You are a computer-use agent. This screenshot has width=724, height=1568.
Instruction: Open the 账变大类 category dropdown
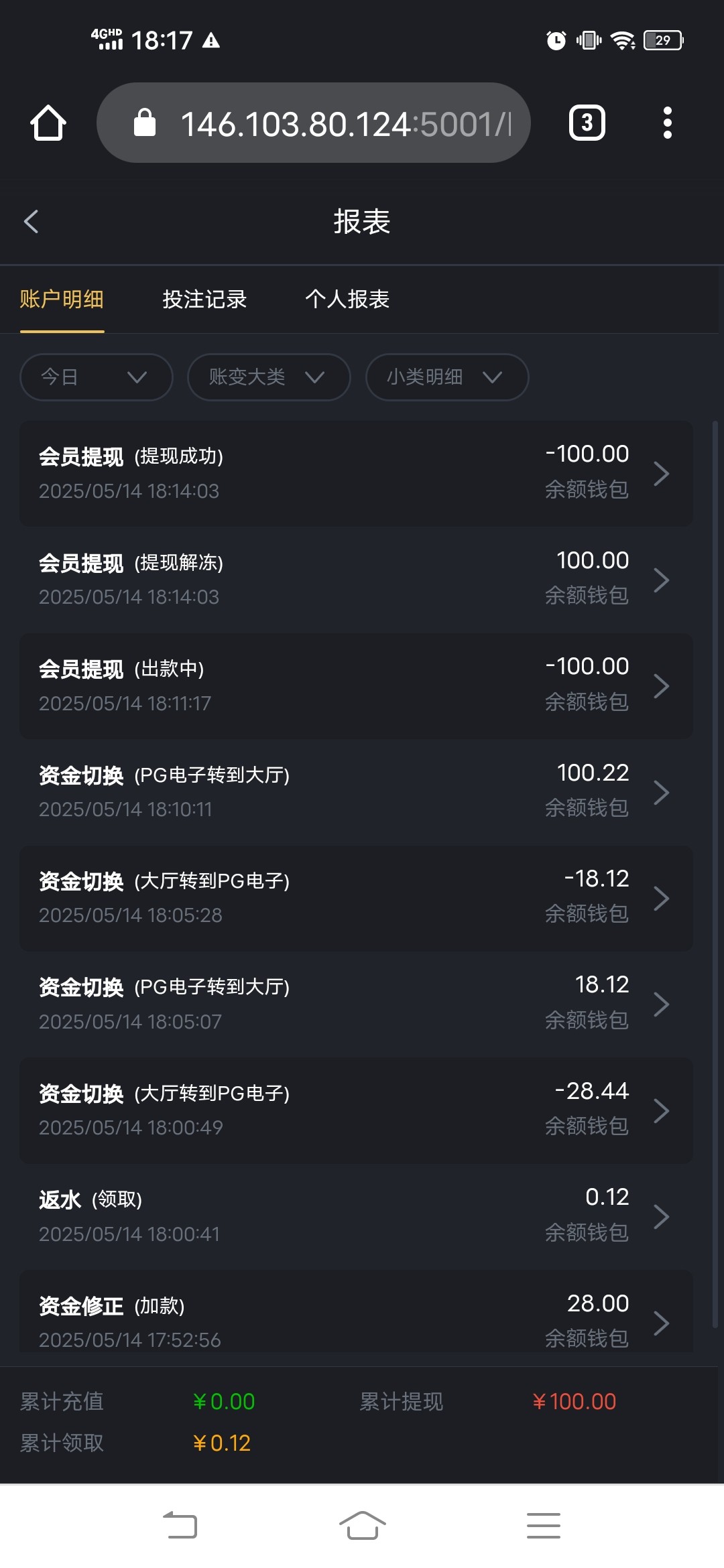point(268,377)
